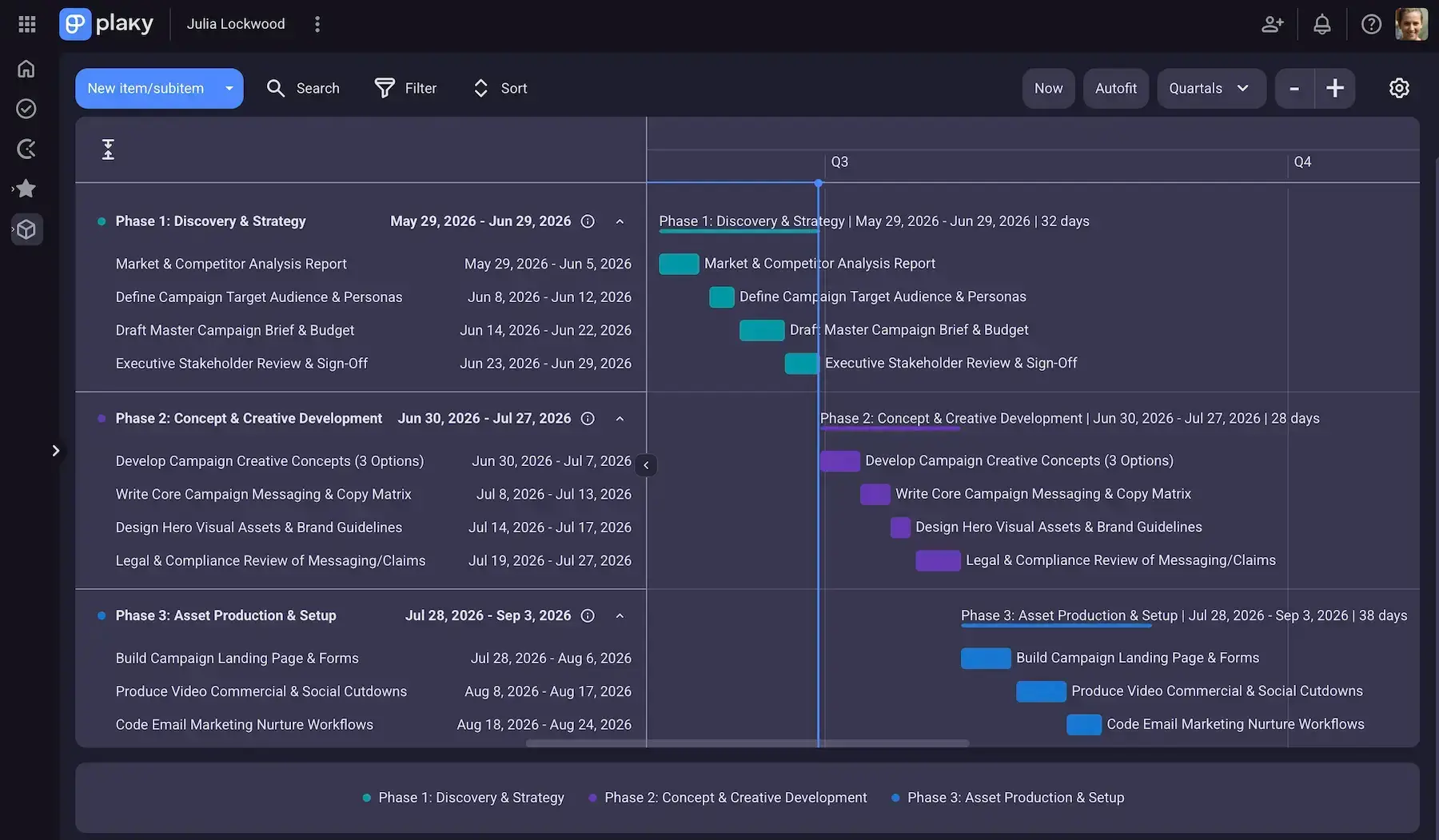
Task: Open the boards cube icon in sidebar
Action: [26, 229]
